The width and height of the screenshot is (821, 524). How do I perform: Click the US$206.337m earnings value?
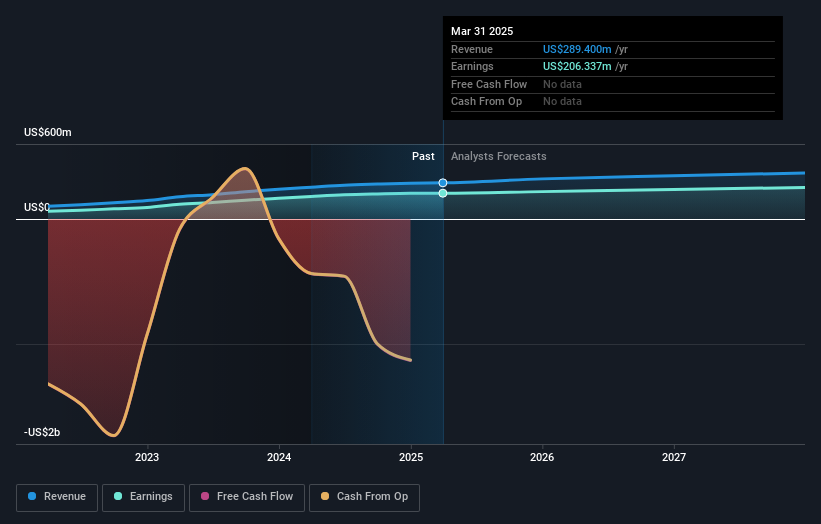577,66
